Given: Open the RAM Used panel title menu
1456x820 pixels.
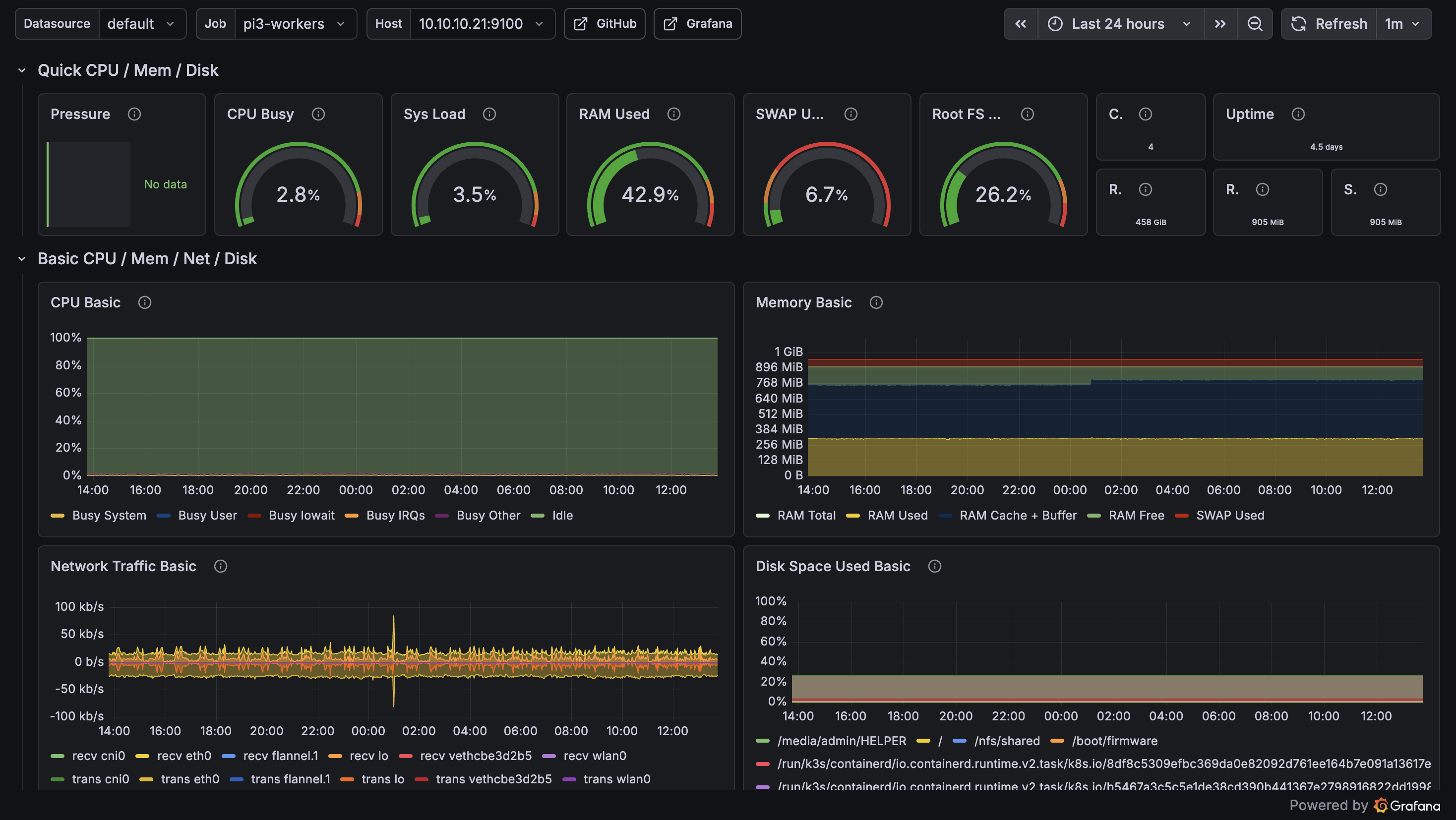Looking at the screenshot, I should point(614,114).
